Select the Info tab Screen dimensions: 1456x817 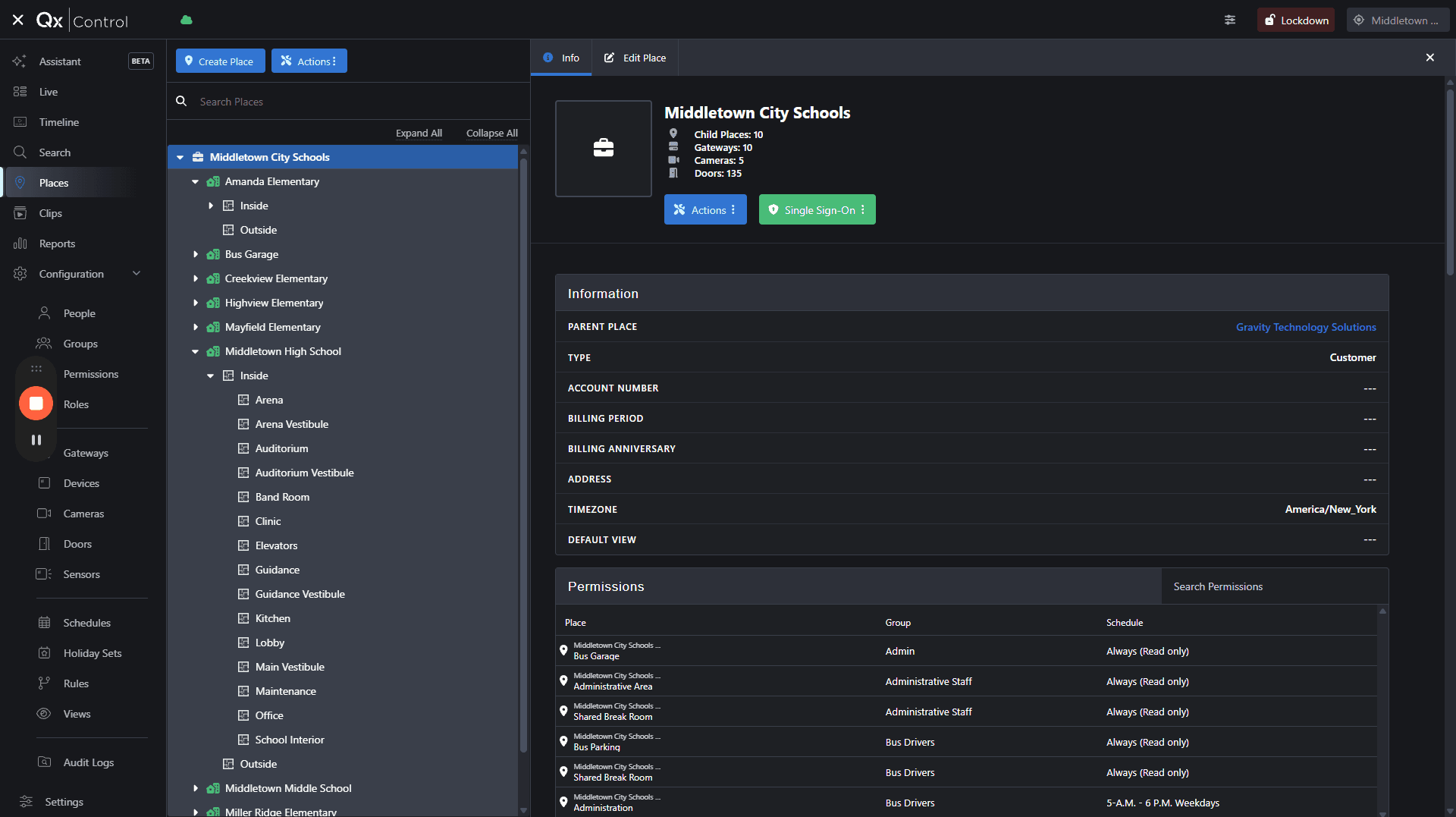pyautogui.click(x=561, y=58)
